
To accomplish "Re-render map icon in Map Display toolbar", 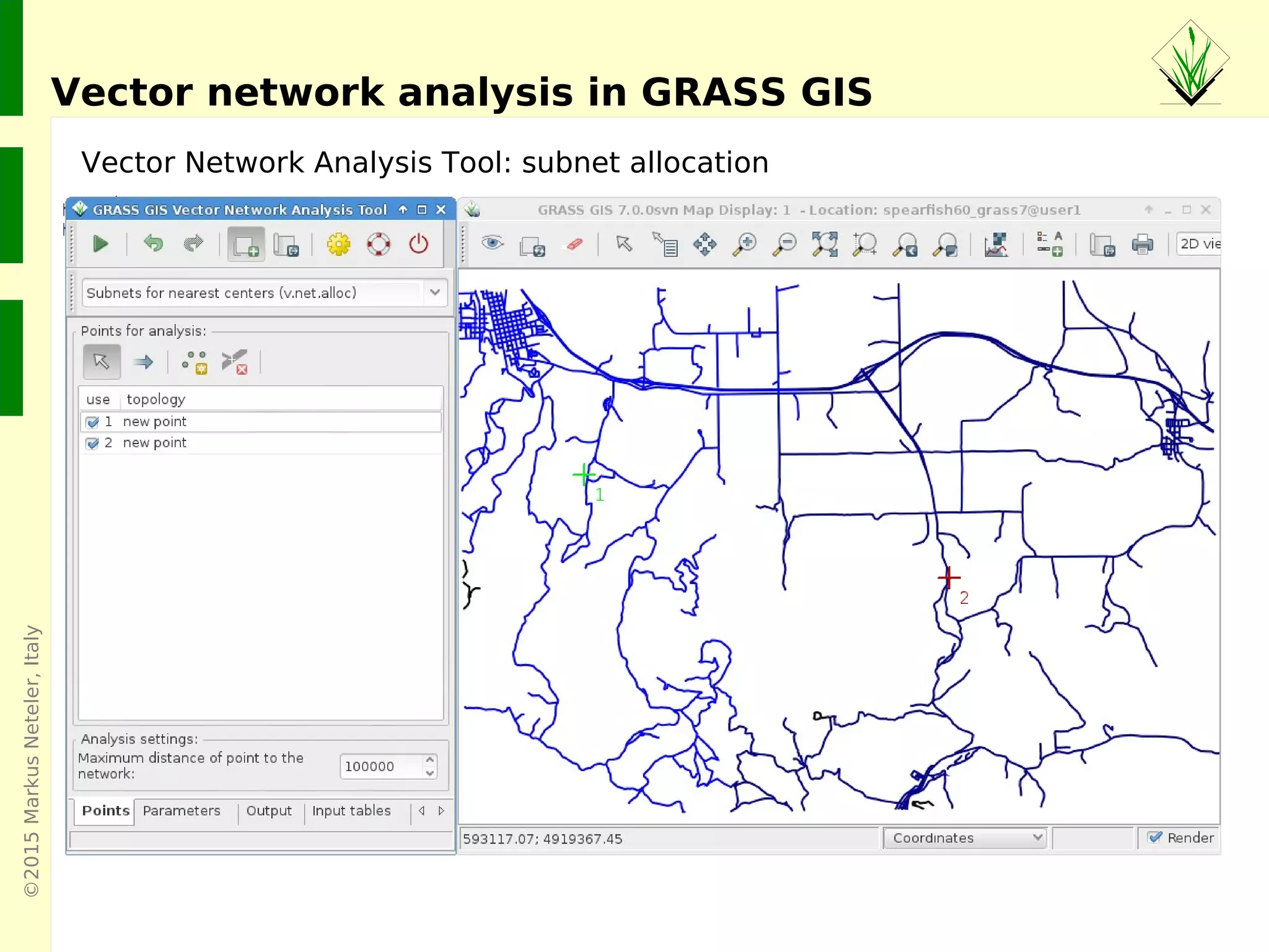I will coord(533,245).
